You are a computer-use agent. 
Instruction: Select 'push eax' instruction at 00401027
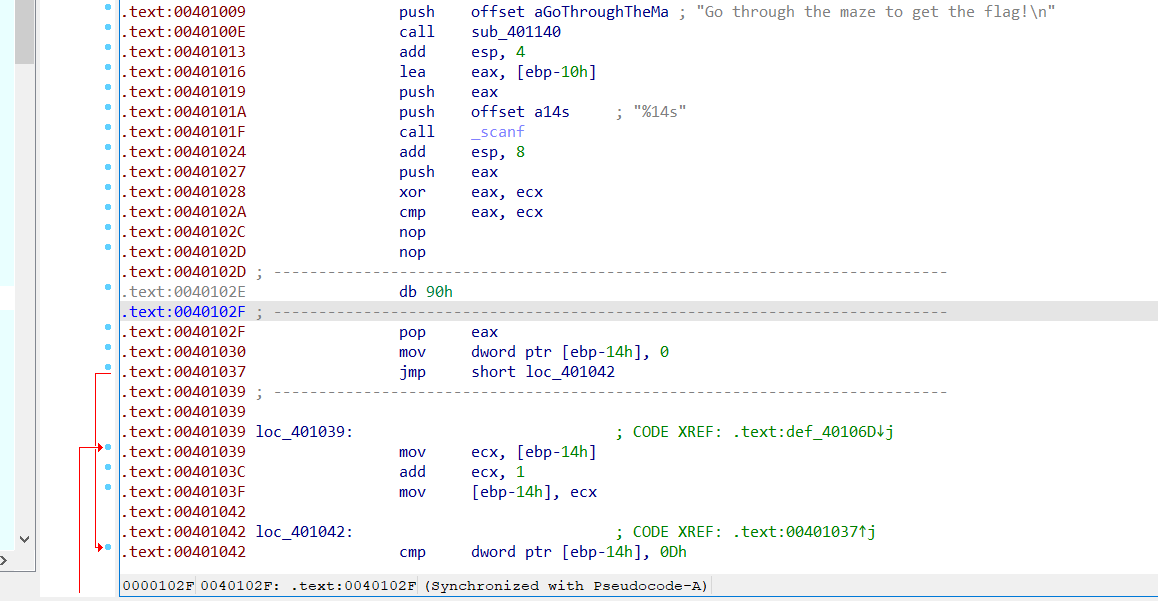pyautogui.click(x=448, y=171)
